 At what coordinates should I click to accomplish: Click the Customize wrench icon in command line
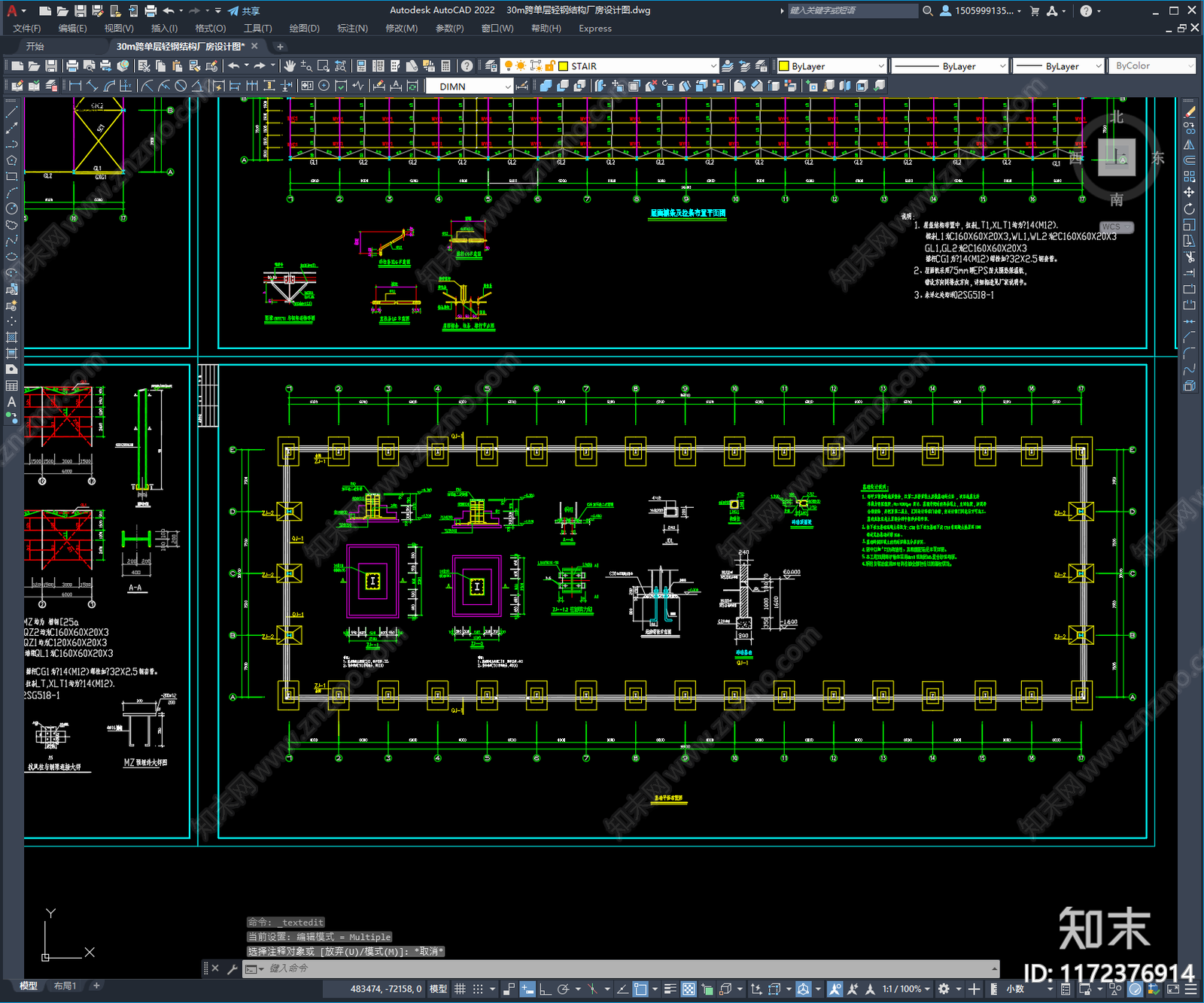(233, 969)
